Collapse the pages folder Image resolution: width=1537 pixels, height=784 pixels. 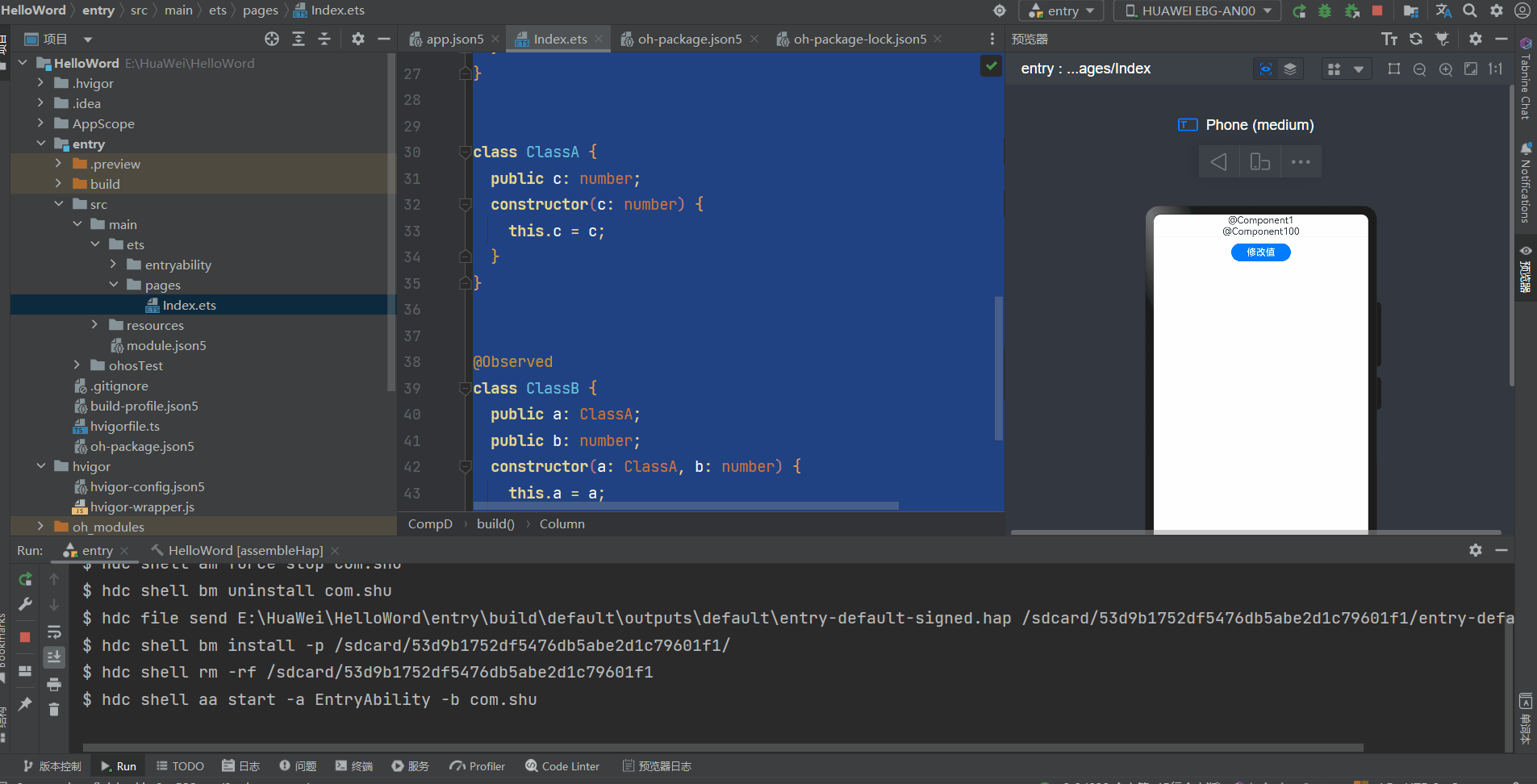pyautogui.click(x=113, y=285)
